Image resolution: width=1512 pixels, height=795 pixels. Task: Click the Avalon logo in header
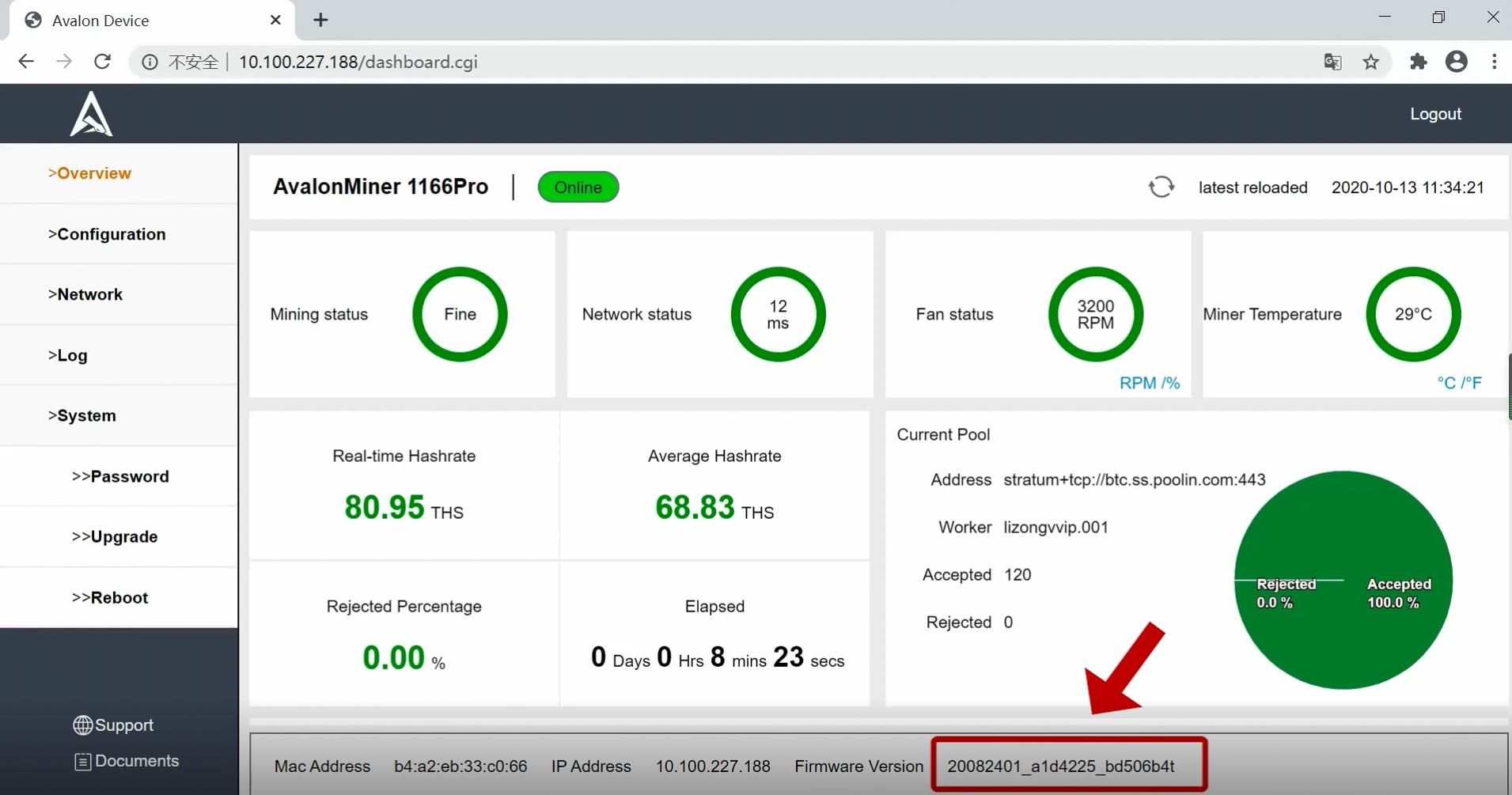tap(91, 114)
